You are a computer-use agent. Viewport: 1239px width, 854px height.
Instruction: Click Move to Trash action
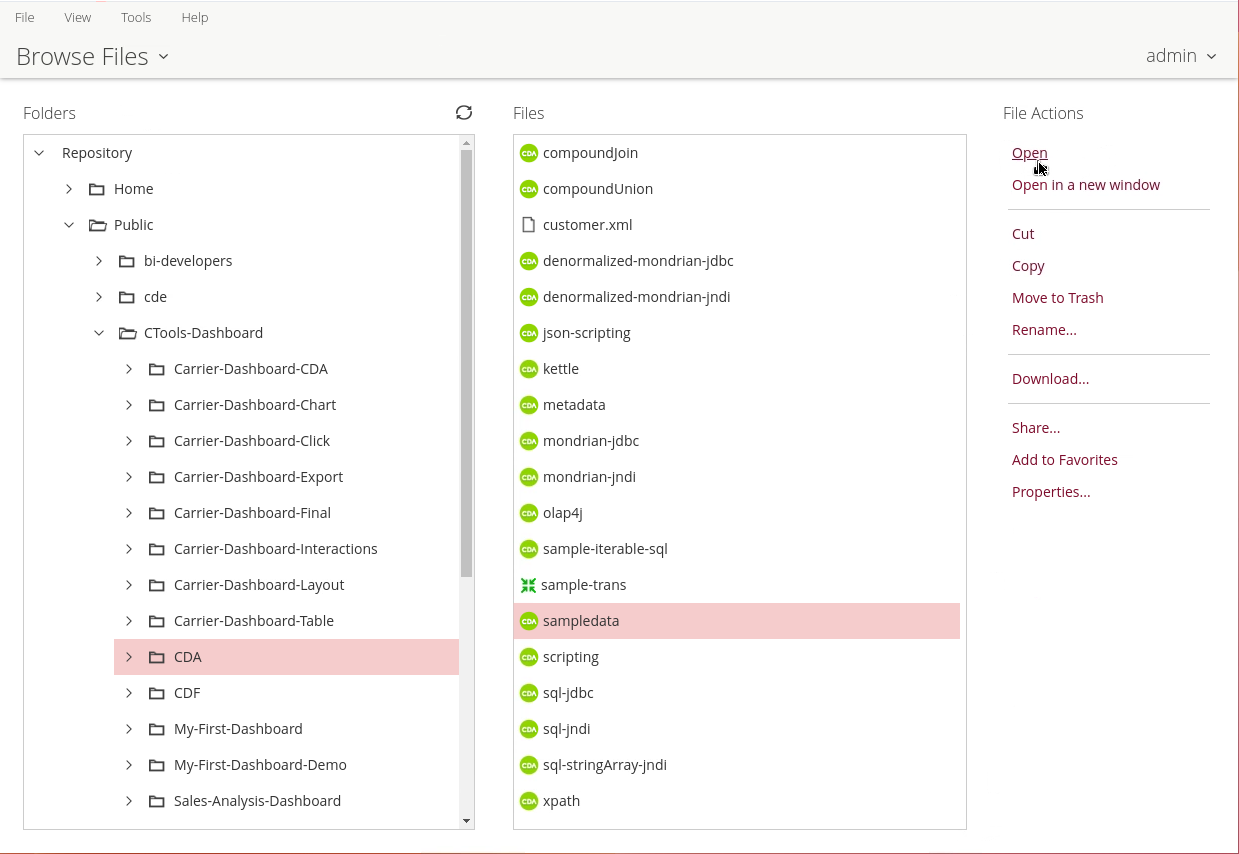pos(1057,298)
